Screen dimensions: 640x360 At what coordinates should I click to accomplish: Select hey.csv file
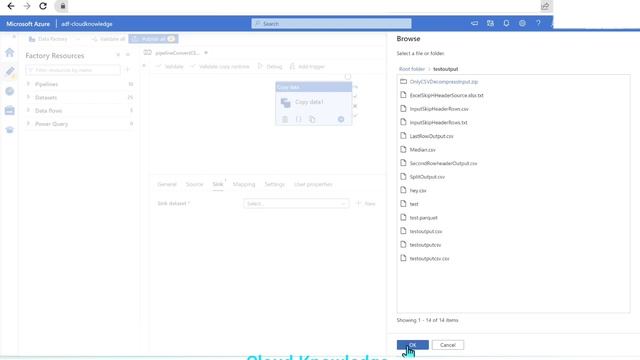pyautogui.click(x=418, y=191)
